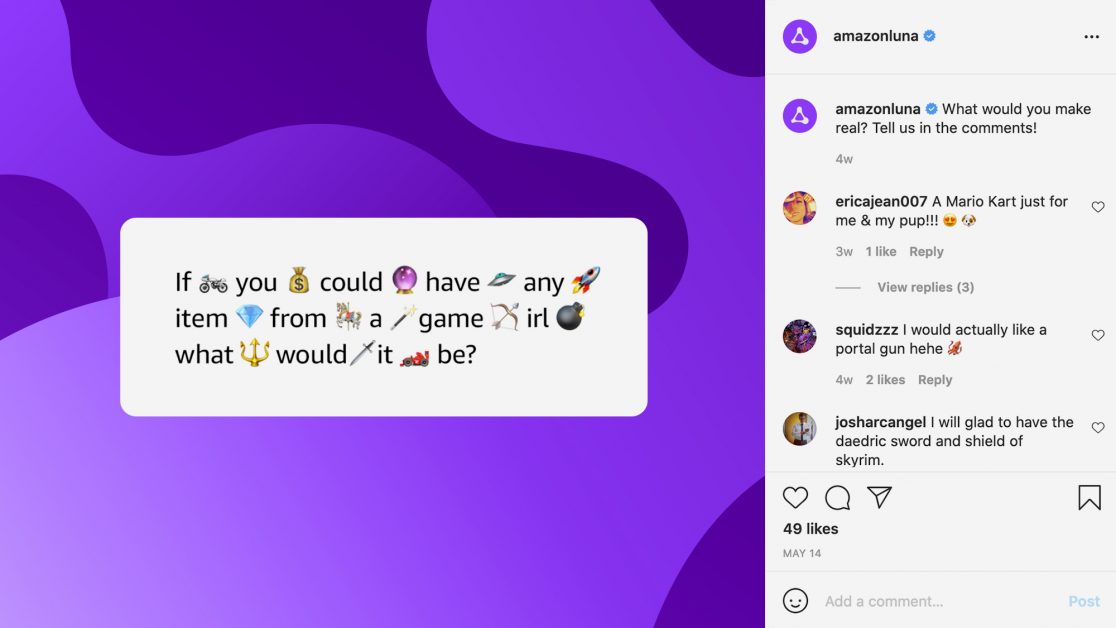Save post with the bookmark icon
Screen dimensions: 1116x628
click(1089, 498)
